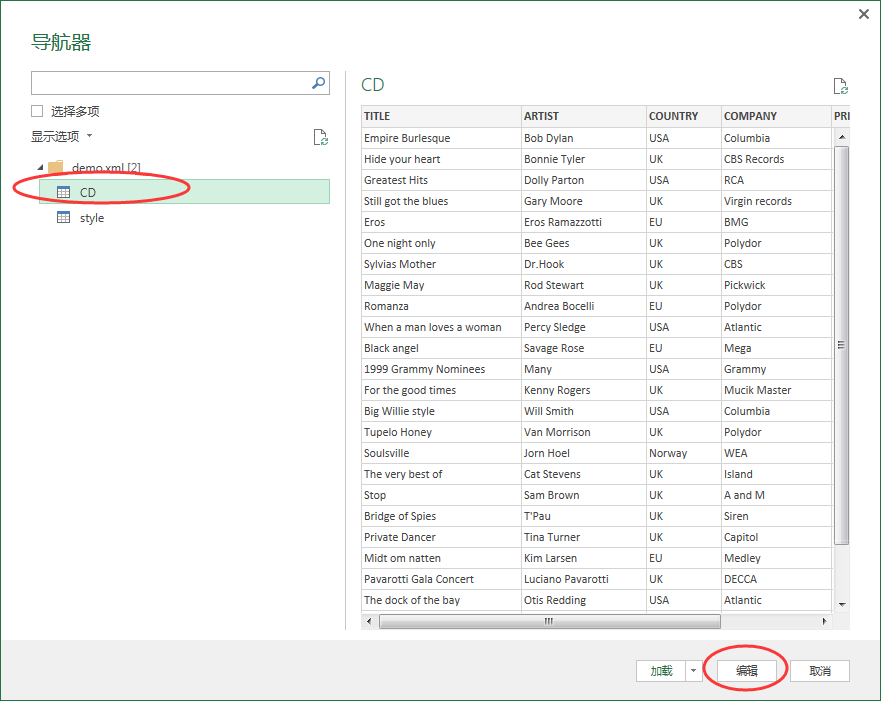Image resolution: width=881 pixels, height=701 pixels.
Task: Select the CD table item
Action: coord(88,192)
